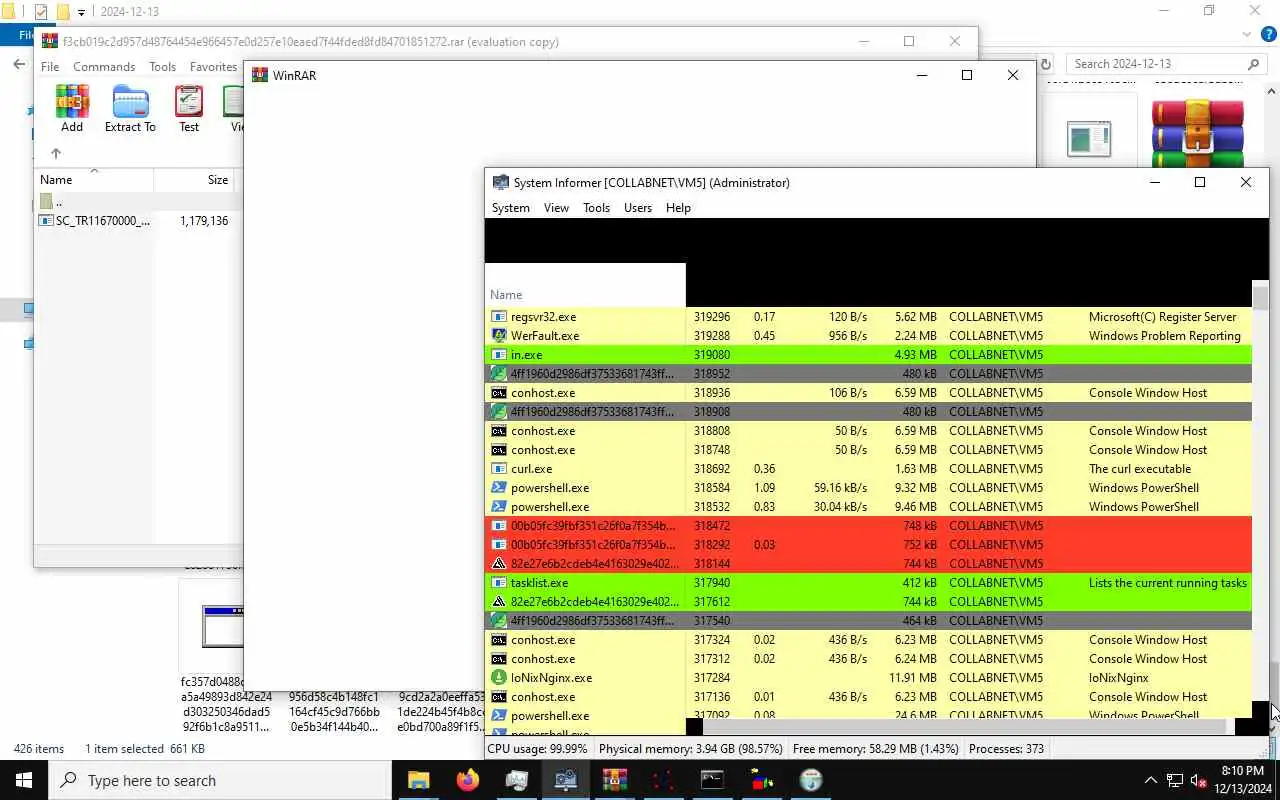Open the Help menu in System Informer
The image size is (1280, 800).
[x=678, y=208]
